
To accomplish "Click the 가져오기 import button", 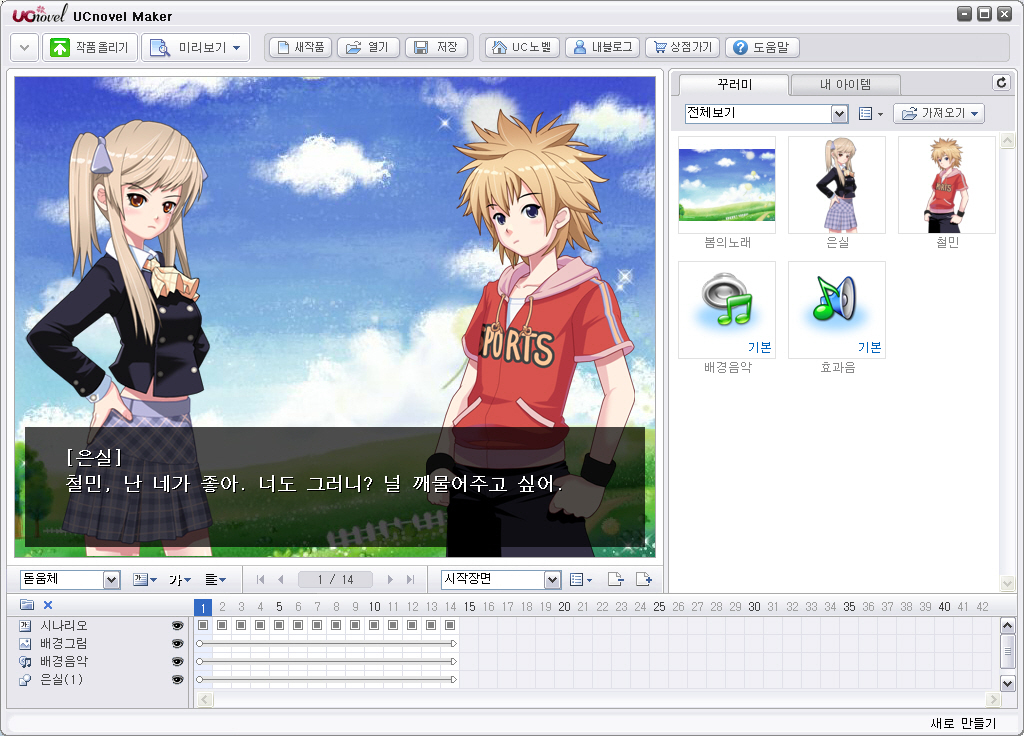I will point(938,114).
